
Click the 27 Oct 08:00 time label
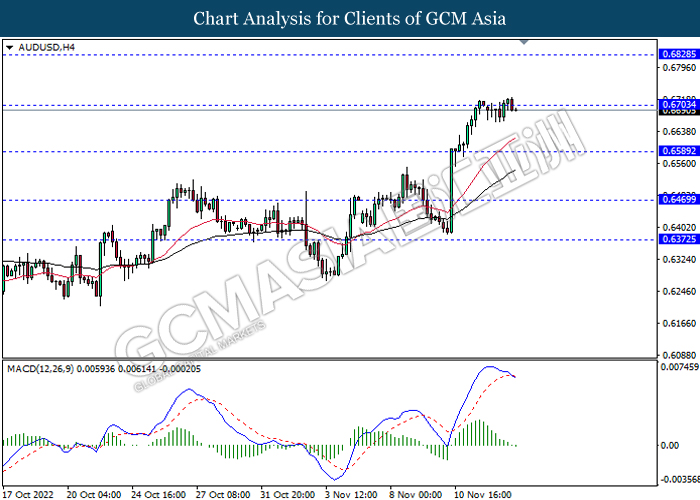pyautogui.click(x=223, y=495)
